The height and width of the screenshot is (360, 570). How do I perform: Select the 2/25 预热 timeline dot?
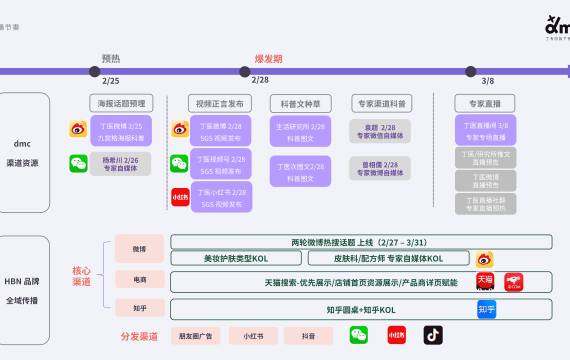pos(95,71)
